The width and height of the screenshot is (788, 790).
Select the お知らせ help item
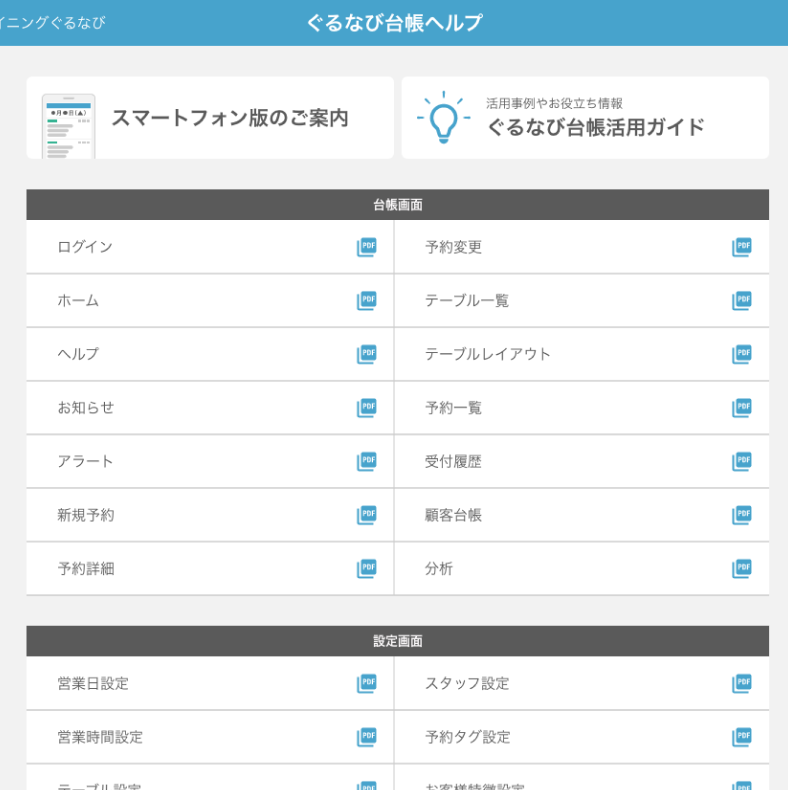click(86, 408)
